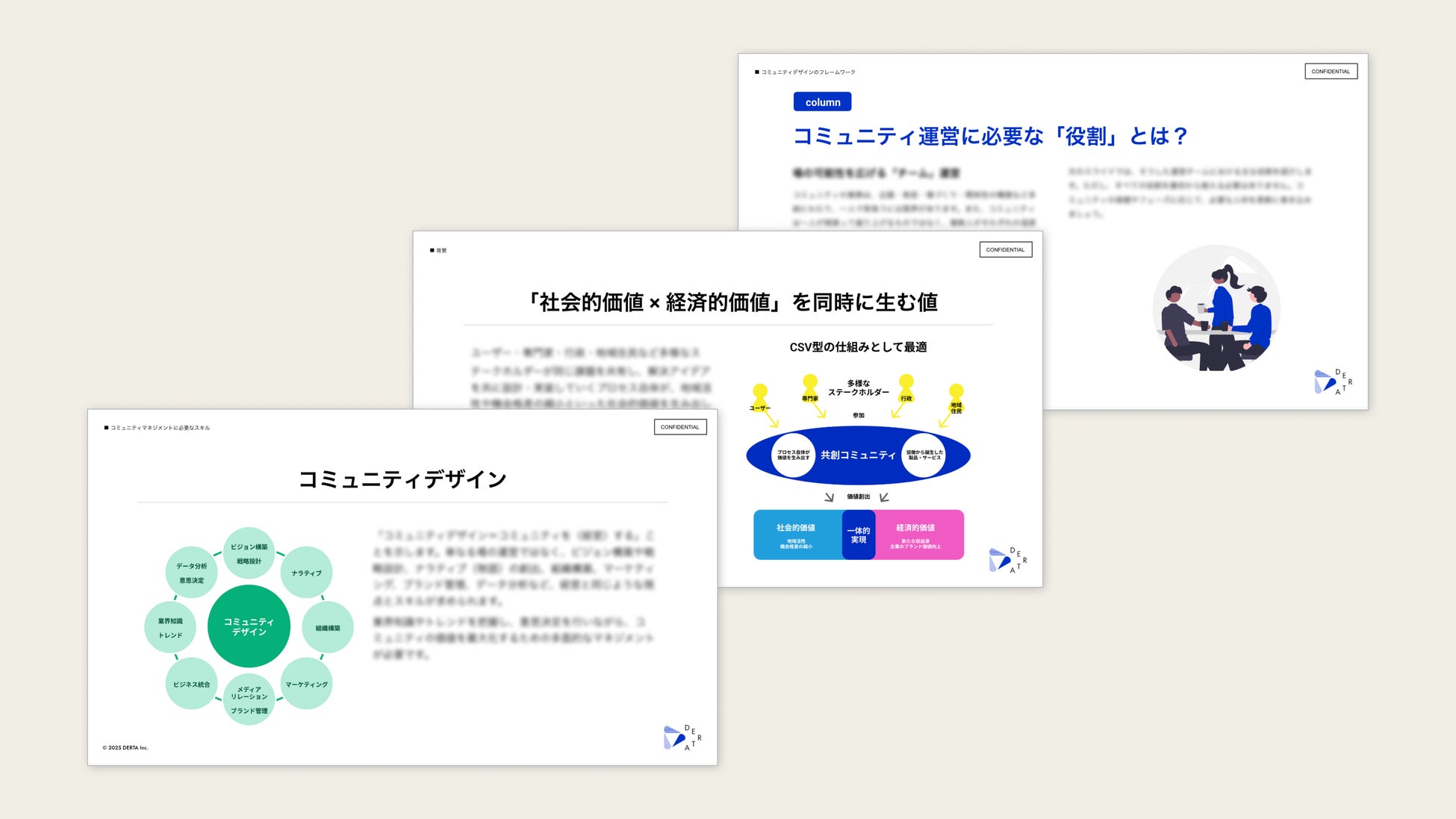
Task: Click the yellow 行政 person icon
Action: [906, 387]
